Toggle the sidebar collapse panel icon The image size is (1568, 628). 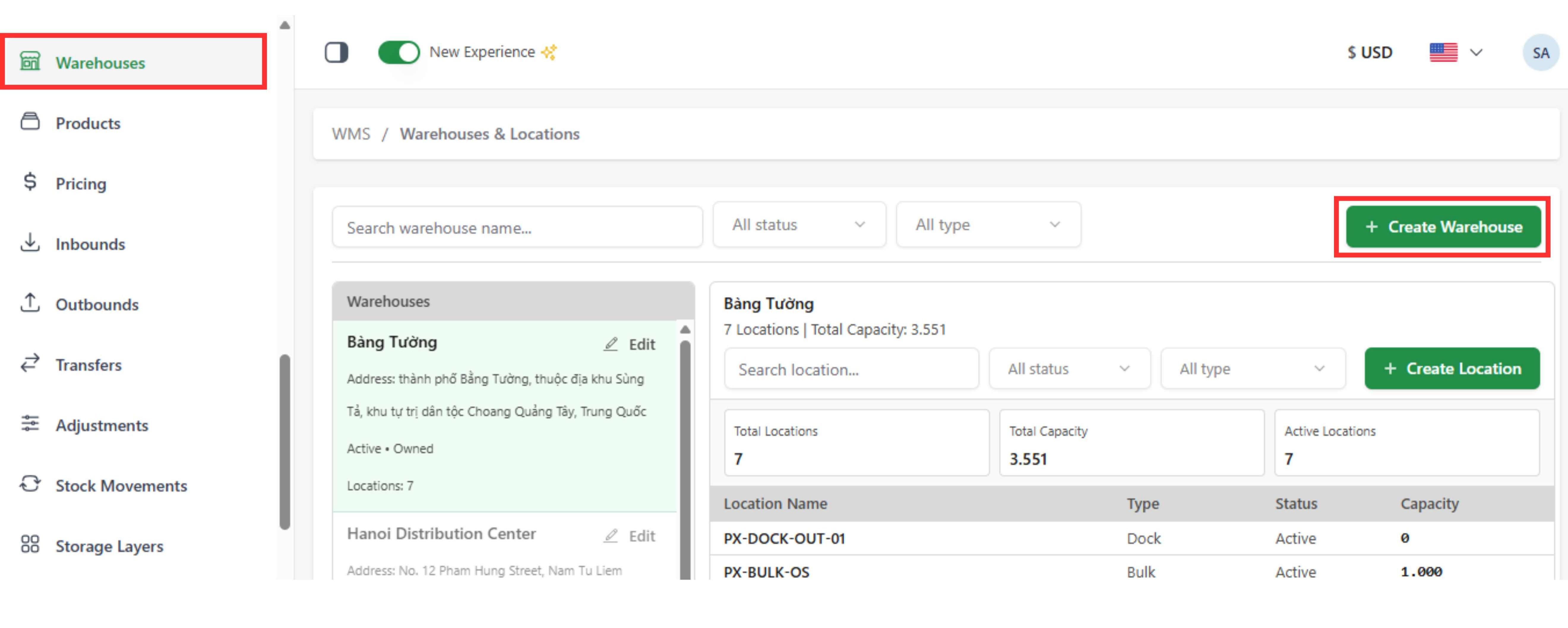[336, 52]
